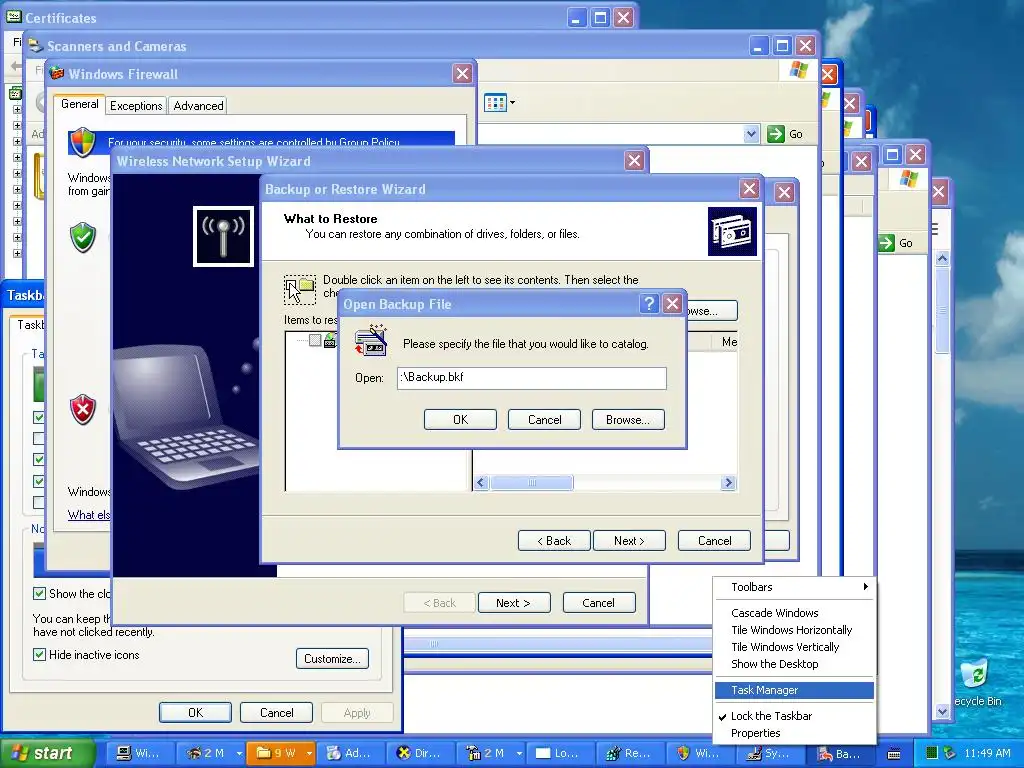The image size is (1024, 768).
Task: Switch to the Exceptions tab
Action: tap(136, 106)
